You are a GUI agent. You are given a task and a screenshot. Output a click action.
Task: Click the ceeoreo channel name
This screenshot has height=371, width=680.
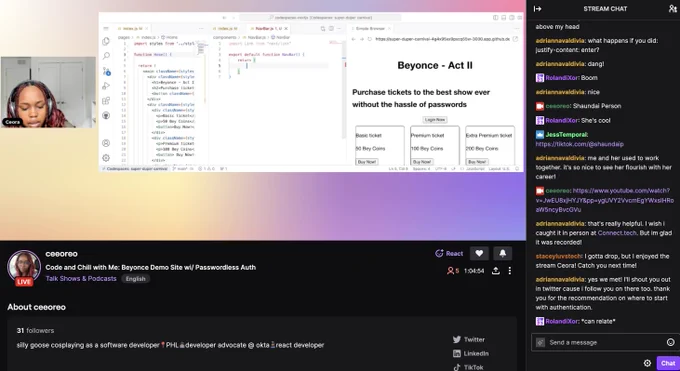(x=62, y=254)
